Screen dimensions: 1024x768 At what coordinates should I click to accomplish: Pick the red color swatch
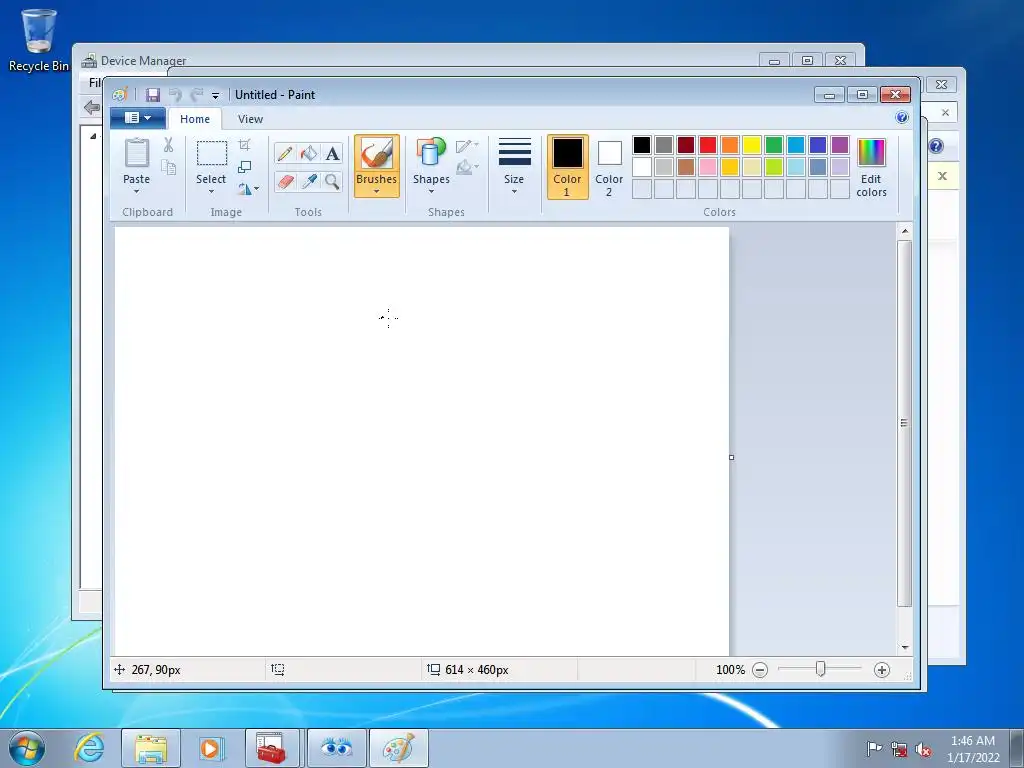(x=708, y=145)
